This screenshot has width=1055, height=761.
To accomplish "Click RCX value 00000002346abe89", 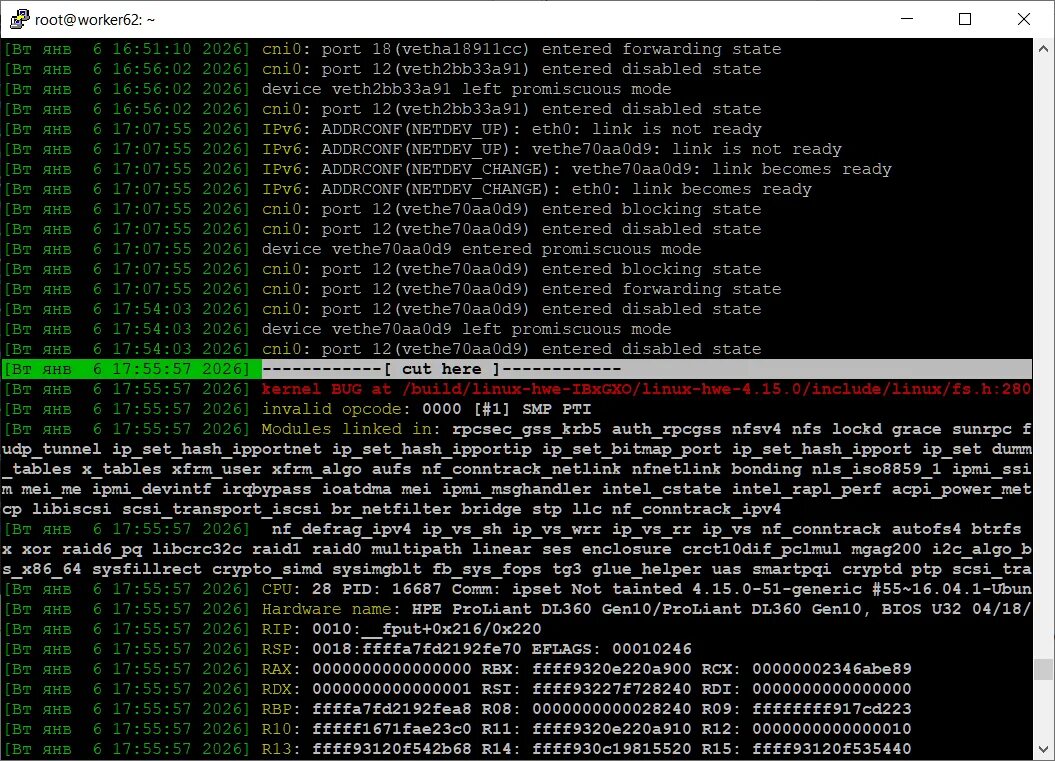I will 832,669.
